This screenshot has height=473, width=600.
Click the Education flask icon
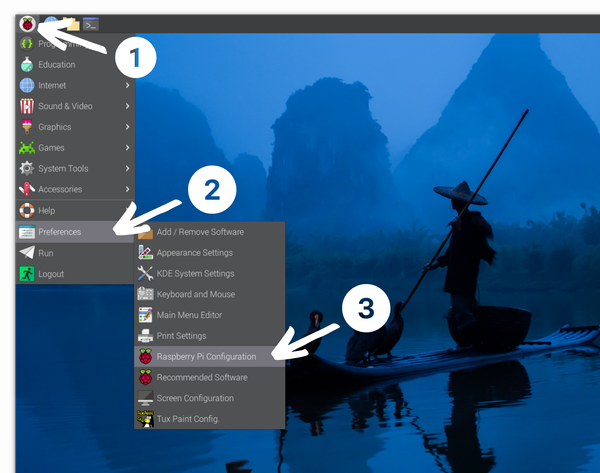(x=27, y=65)
